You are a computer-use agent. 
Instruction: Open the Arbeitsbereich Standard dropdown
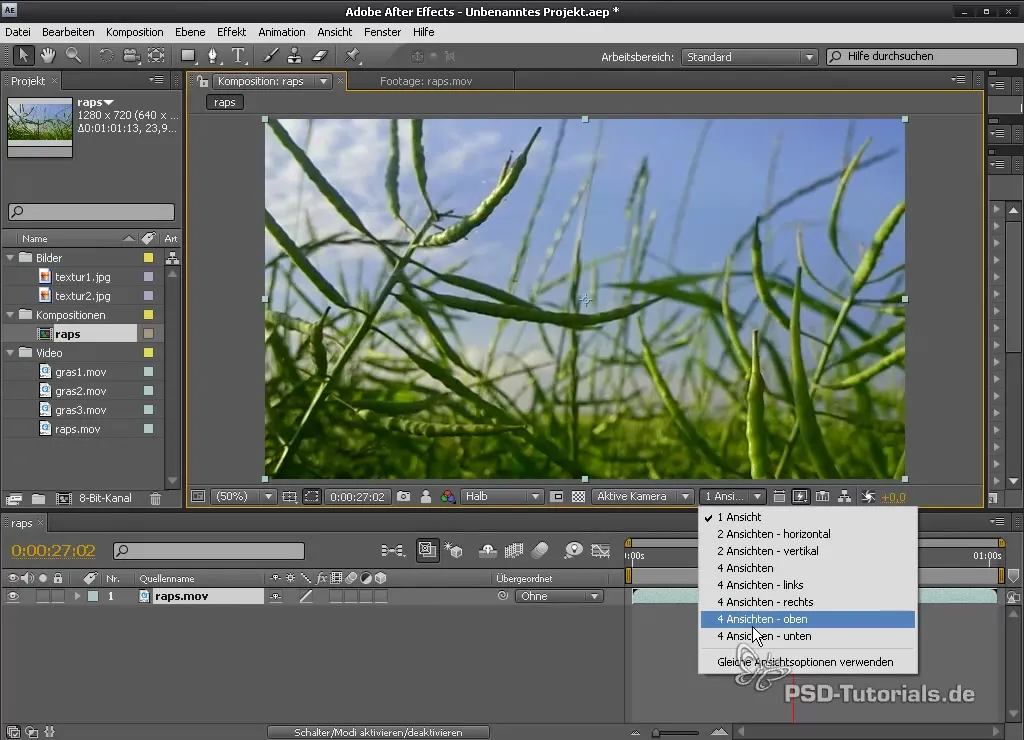(x=749, y=57)
